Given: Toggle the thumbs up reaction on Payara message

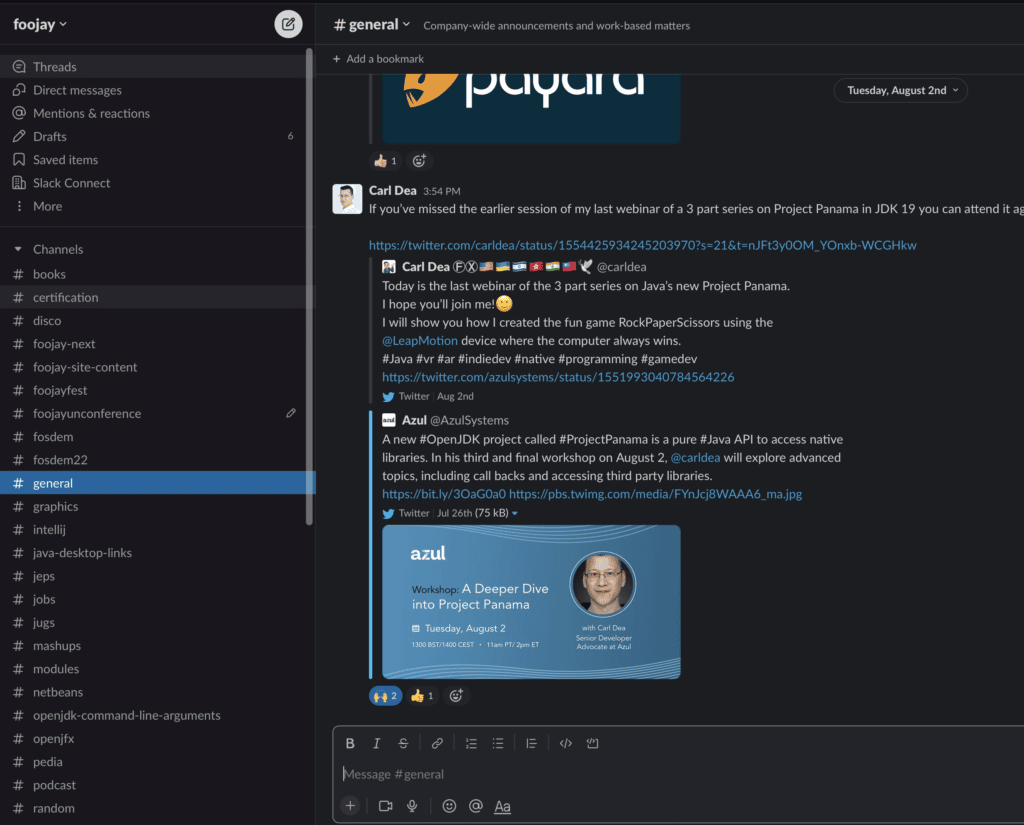Looking at the screenshot, I should coord(385,161).
